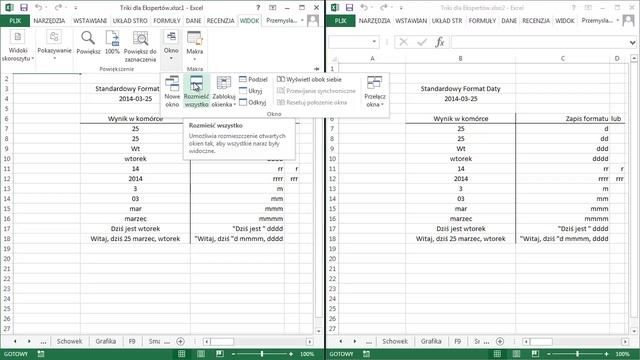
Task: Open Name Box dropdown in right window
Action: point(374,42)
